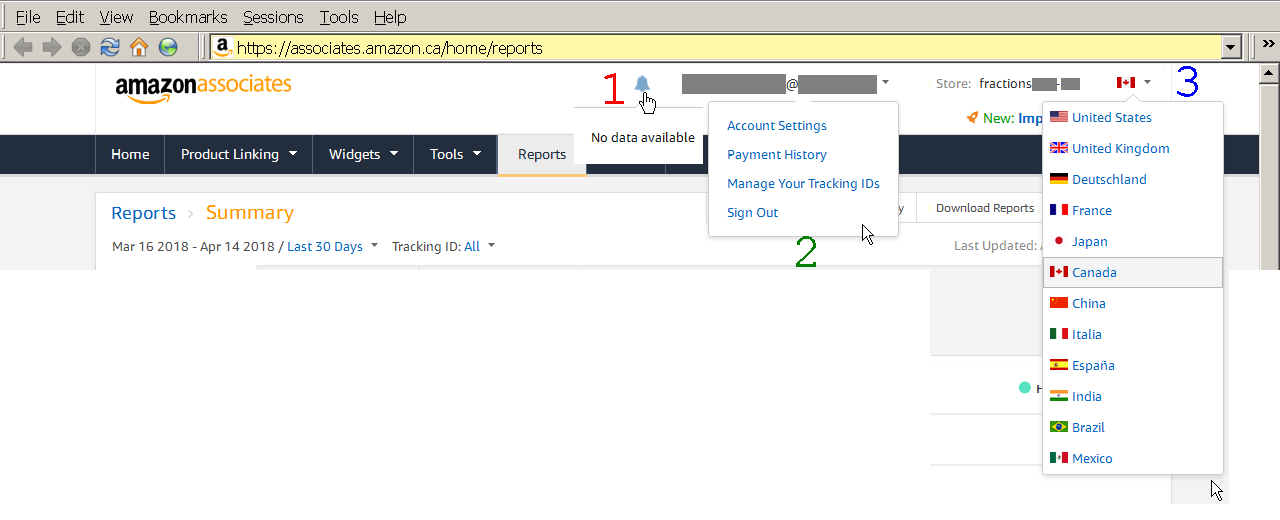Expand the account email dropdown arrow
The height and width of the screenshot is (520, 1280).
886,83
